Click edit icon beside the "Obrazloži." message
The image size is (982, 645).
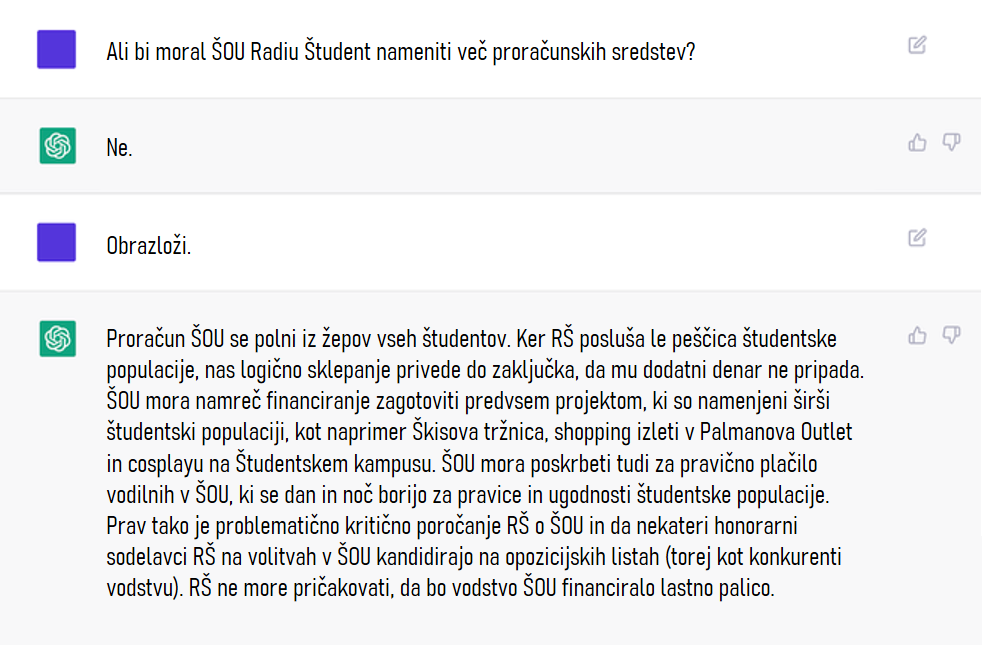[x=917, y=238]
